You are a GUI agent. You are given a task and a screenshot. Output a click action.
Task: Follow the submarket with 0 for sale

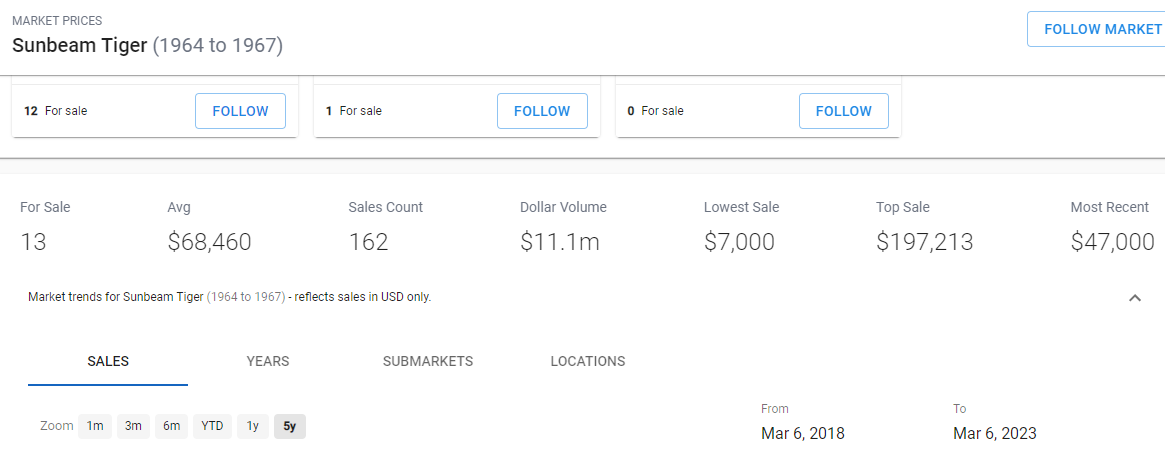[843, 111]
